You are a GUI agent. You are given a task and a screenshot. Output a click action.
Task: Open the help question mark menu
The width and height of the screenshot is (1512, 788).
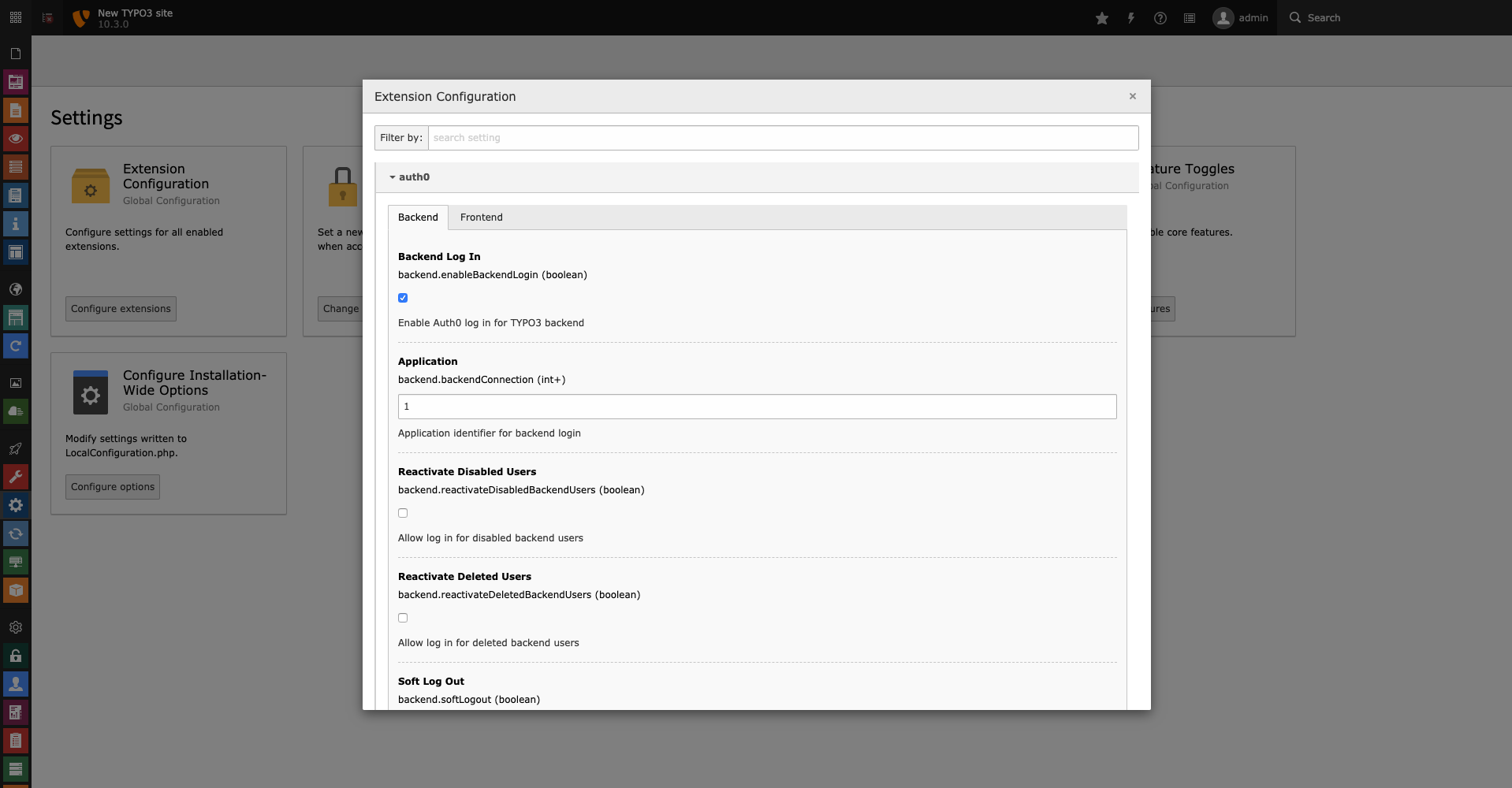point(1160,18)
